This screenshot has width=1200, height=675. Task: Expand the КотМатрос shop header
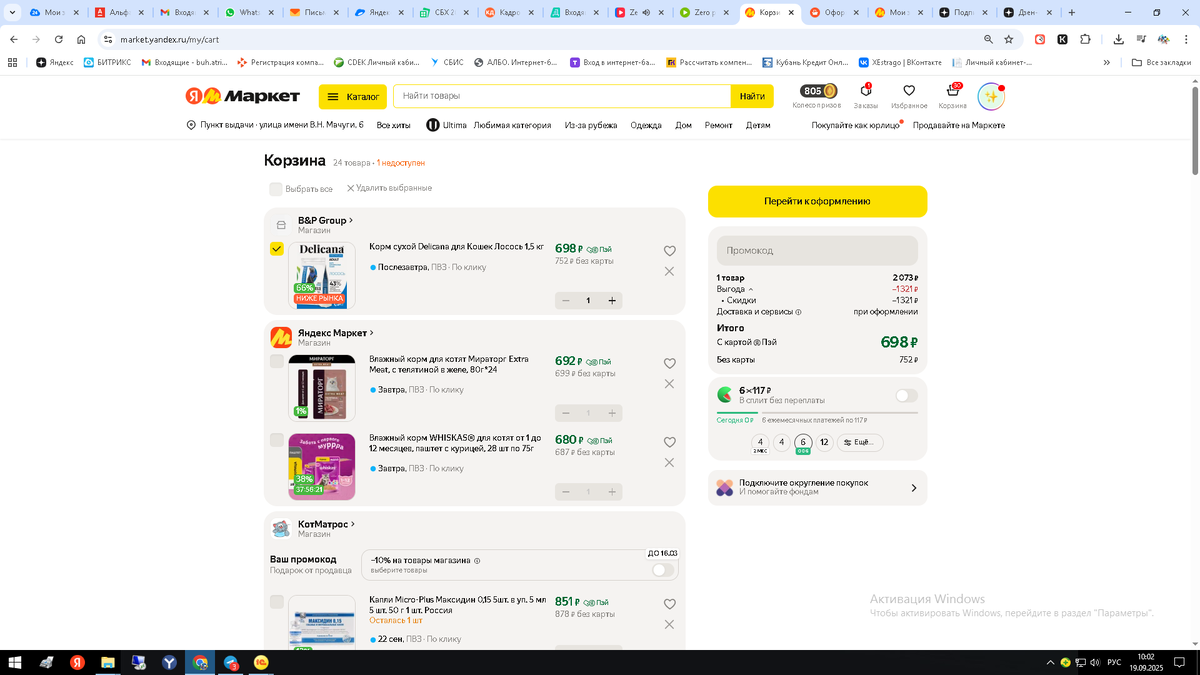pos(326,524)
